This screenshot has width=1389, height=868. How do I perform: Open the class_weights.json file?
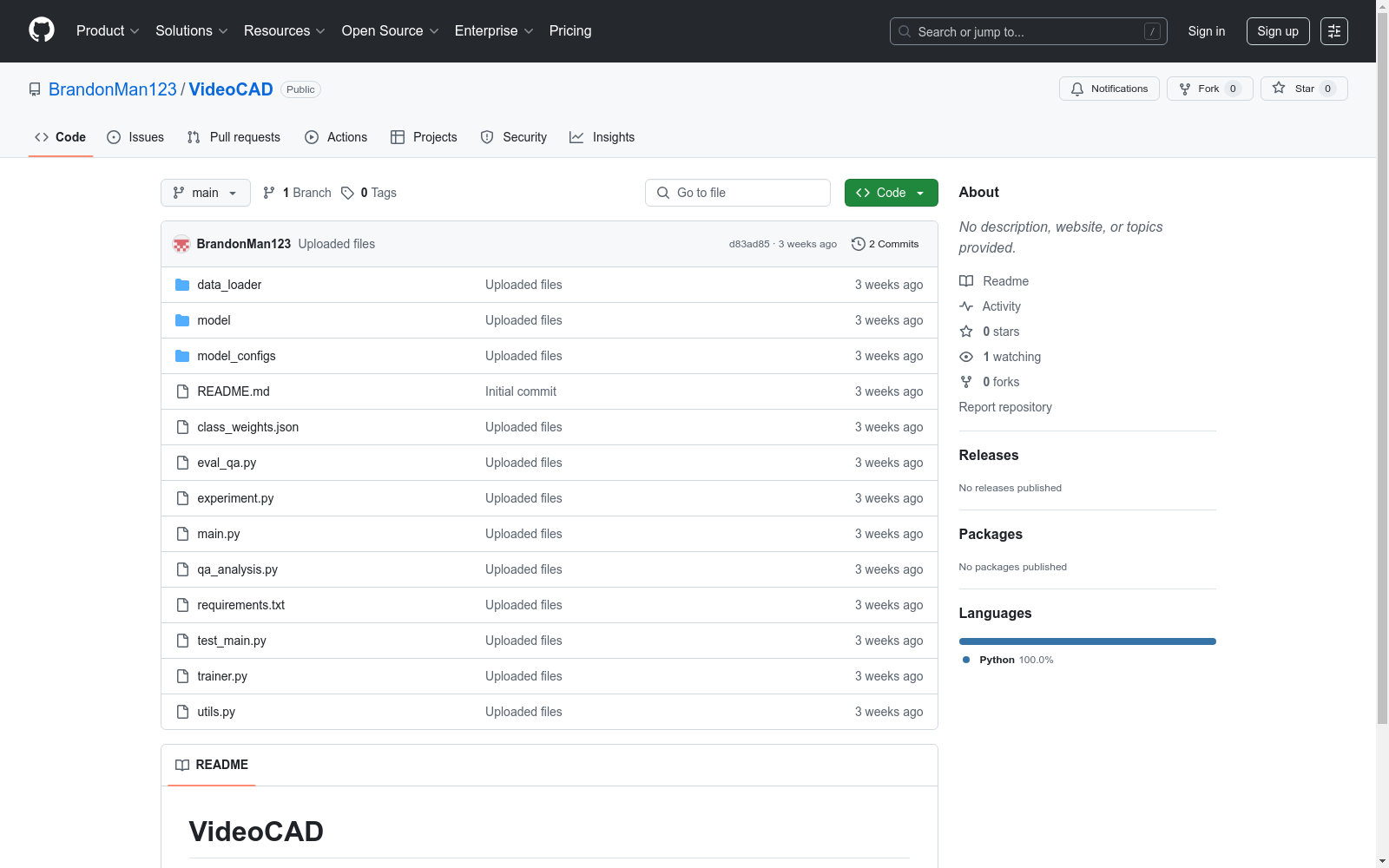coord(248,427)
